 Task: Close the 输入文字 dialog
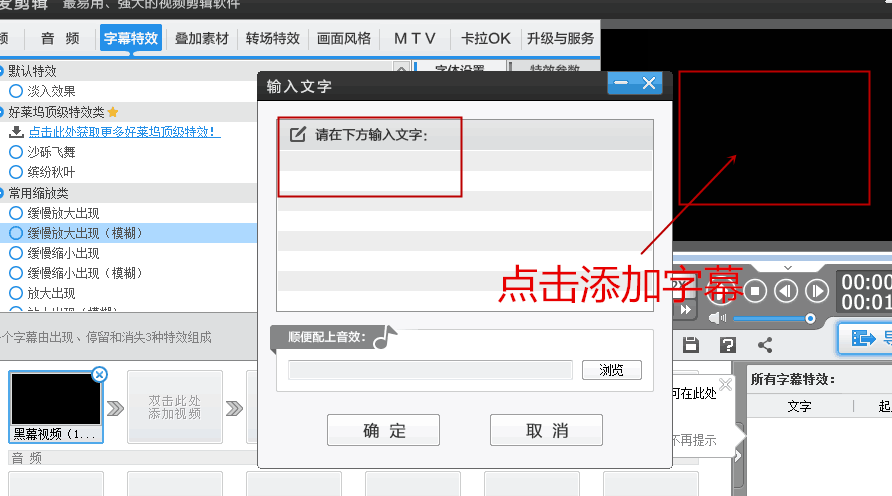(649, 83)
